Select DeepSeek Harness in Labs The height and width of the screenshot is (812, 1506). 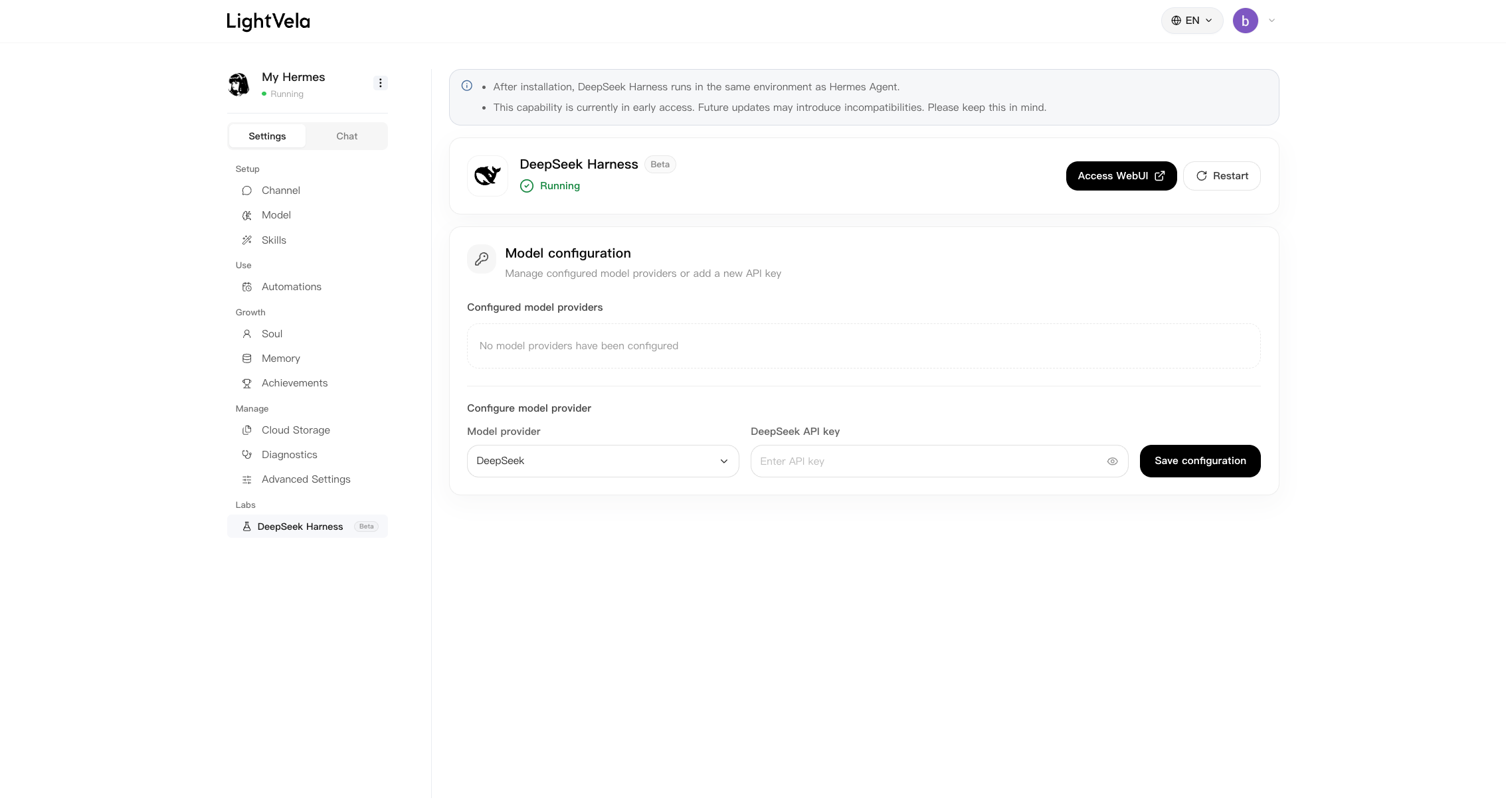pos(307,527)
